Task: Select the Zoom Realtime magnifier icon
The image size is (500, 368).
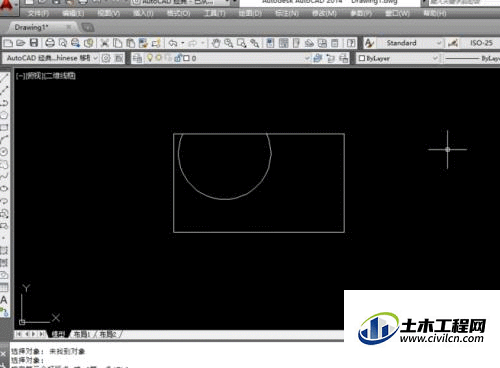Action: click(229, 43)
